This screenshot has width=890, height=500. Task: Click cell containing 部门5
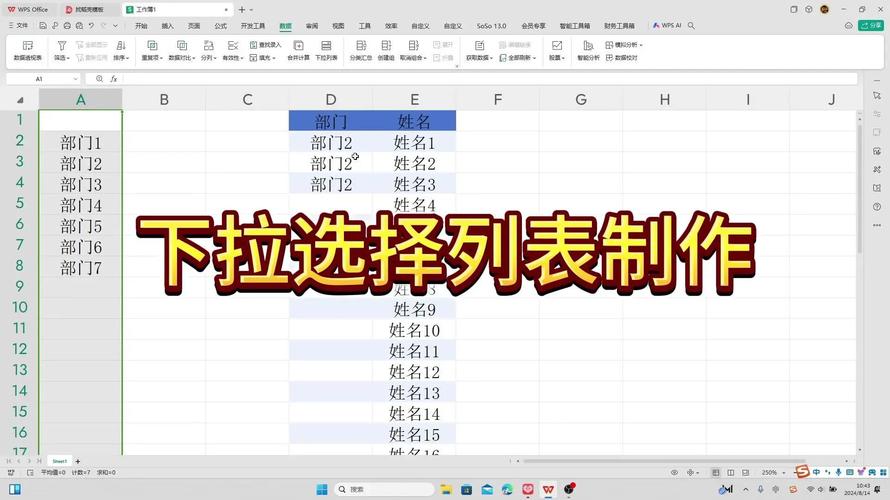[81, 226]
